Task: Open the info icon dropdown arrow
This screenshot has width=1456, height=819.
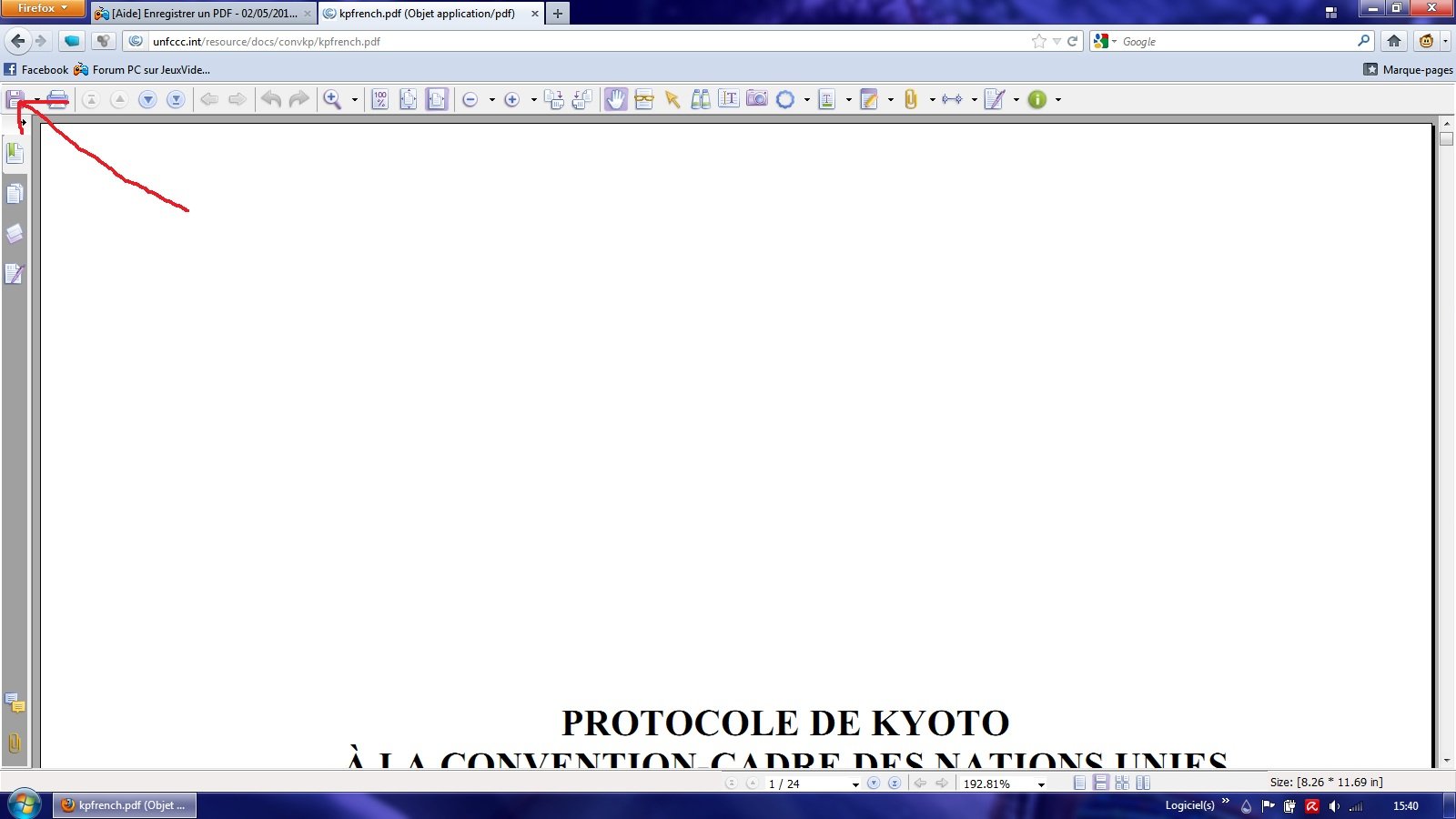Action: (x=1057, y=99)
